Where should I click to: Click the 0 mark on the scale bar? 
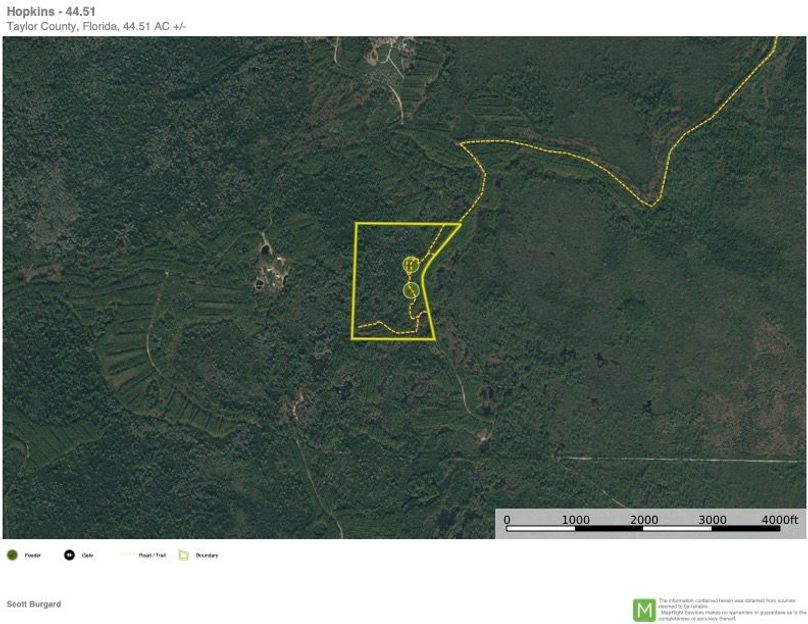[x=506, y=520]
